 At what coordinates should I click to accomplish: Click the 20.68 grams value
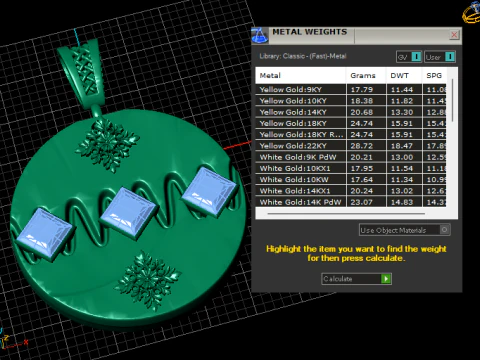[362, 112]
